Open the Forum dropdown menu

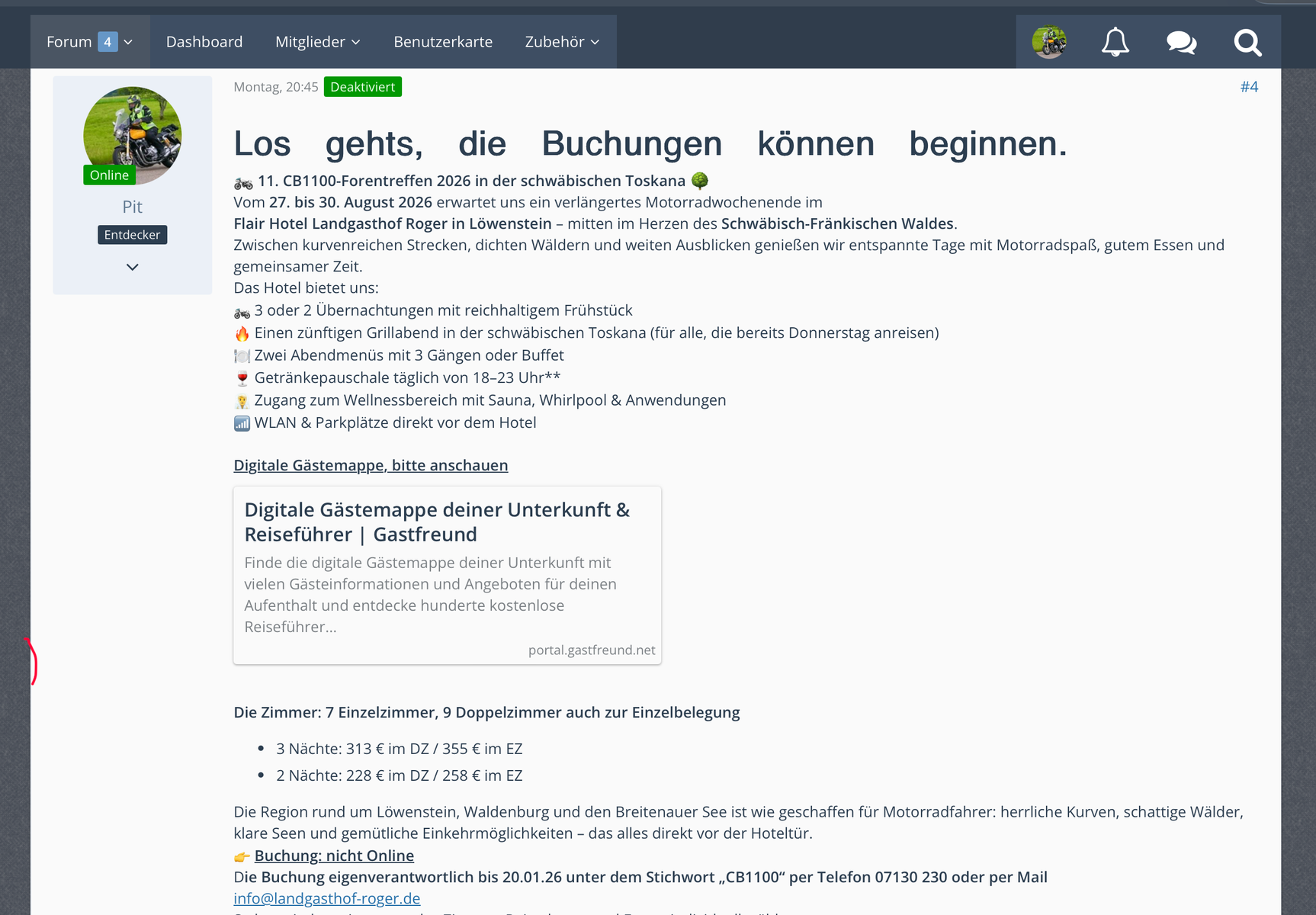tap(69, 42)
